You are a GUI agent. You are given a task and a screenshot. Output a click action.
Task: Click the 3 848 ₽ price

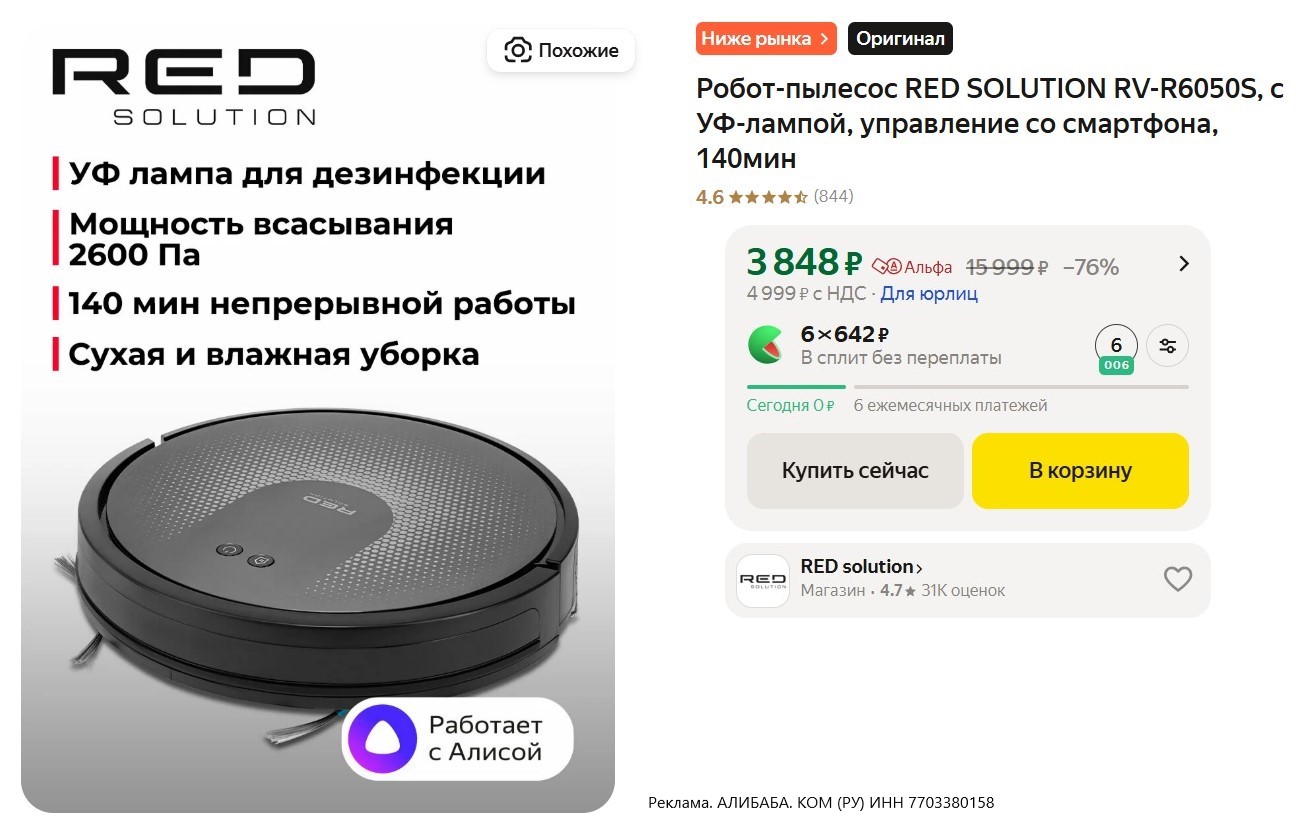tap(804, 262)
